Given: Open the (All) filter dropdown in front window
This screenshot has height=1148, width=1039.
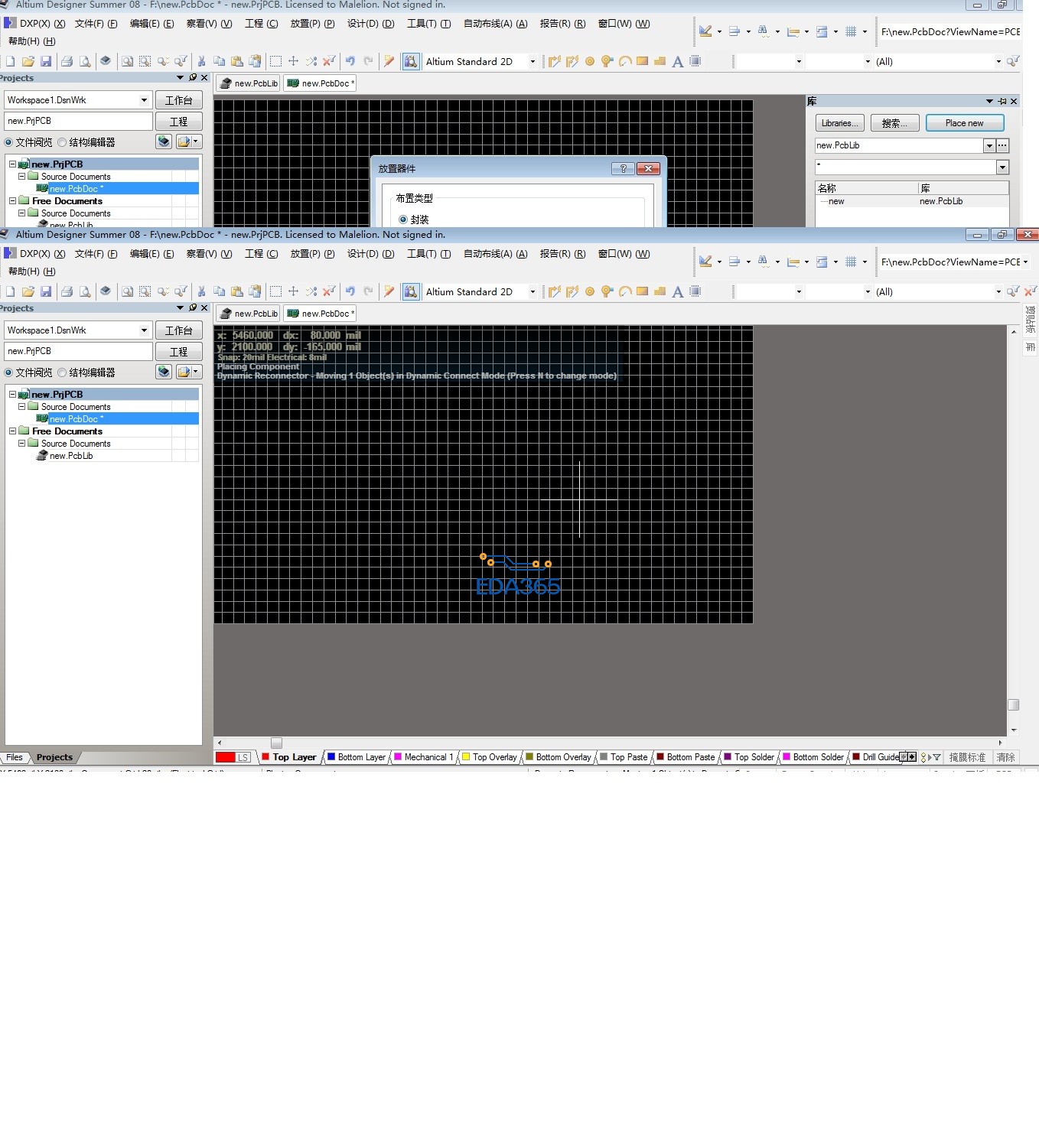Looking at the screenshot, I should coord(998,291).
